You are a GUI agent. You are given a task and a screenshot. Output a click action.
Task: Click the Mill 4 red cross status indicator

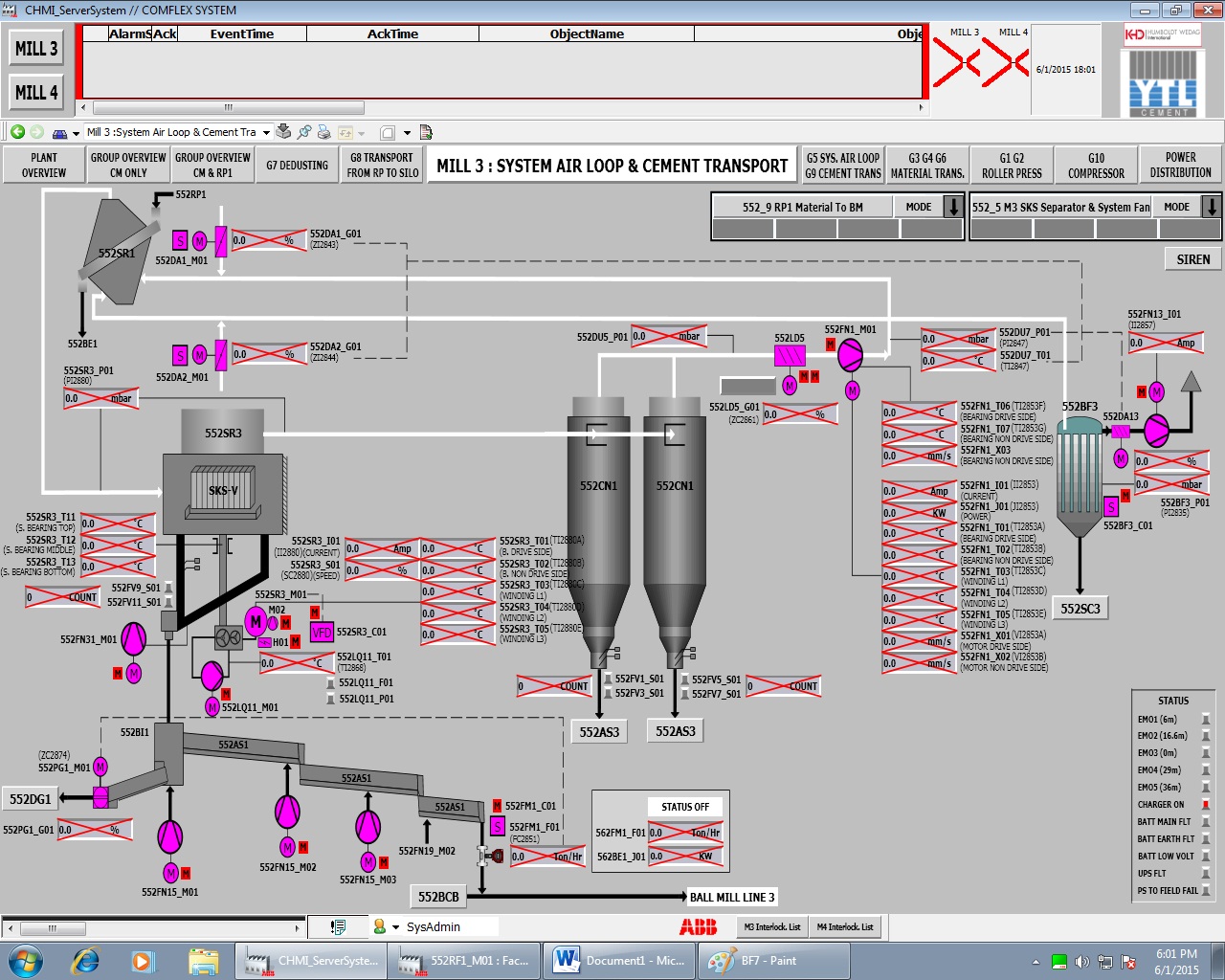(1006, 64)
